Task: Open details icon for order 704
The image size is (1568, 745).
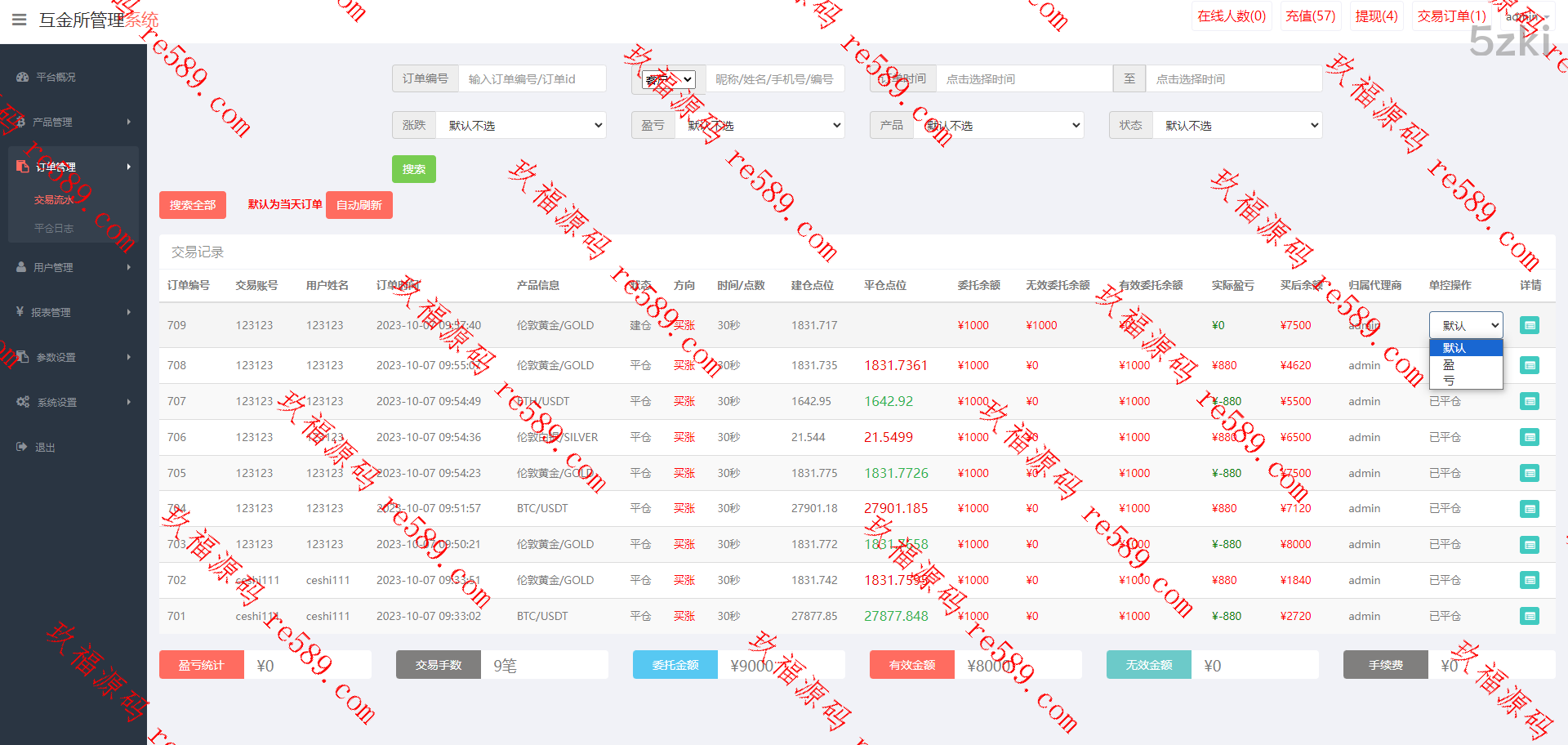Action: pos(1530,509)
